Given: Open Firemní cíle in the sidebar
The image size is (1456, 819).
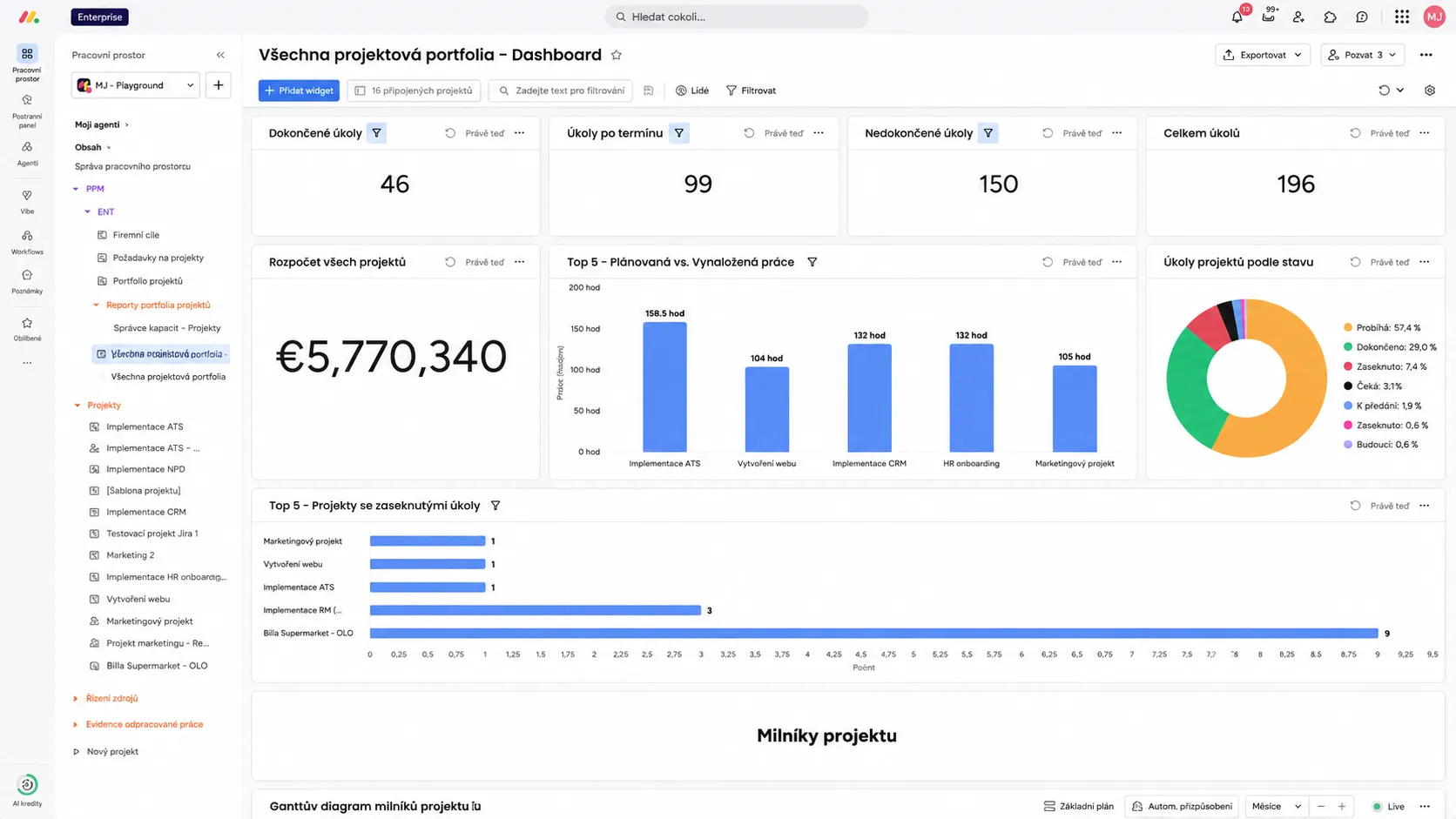Looking at the screenshot, I should pos(136,235).
